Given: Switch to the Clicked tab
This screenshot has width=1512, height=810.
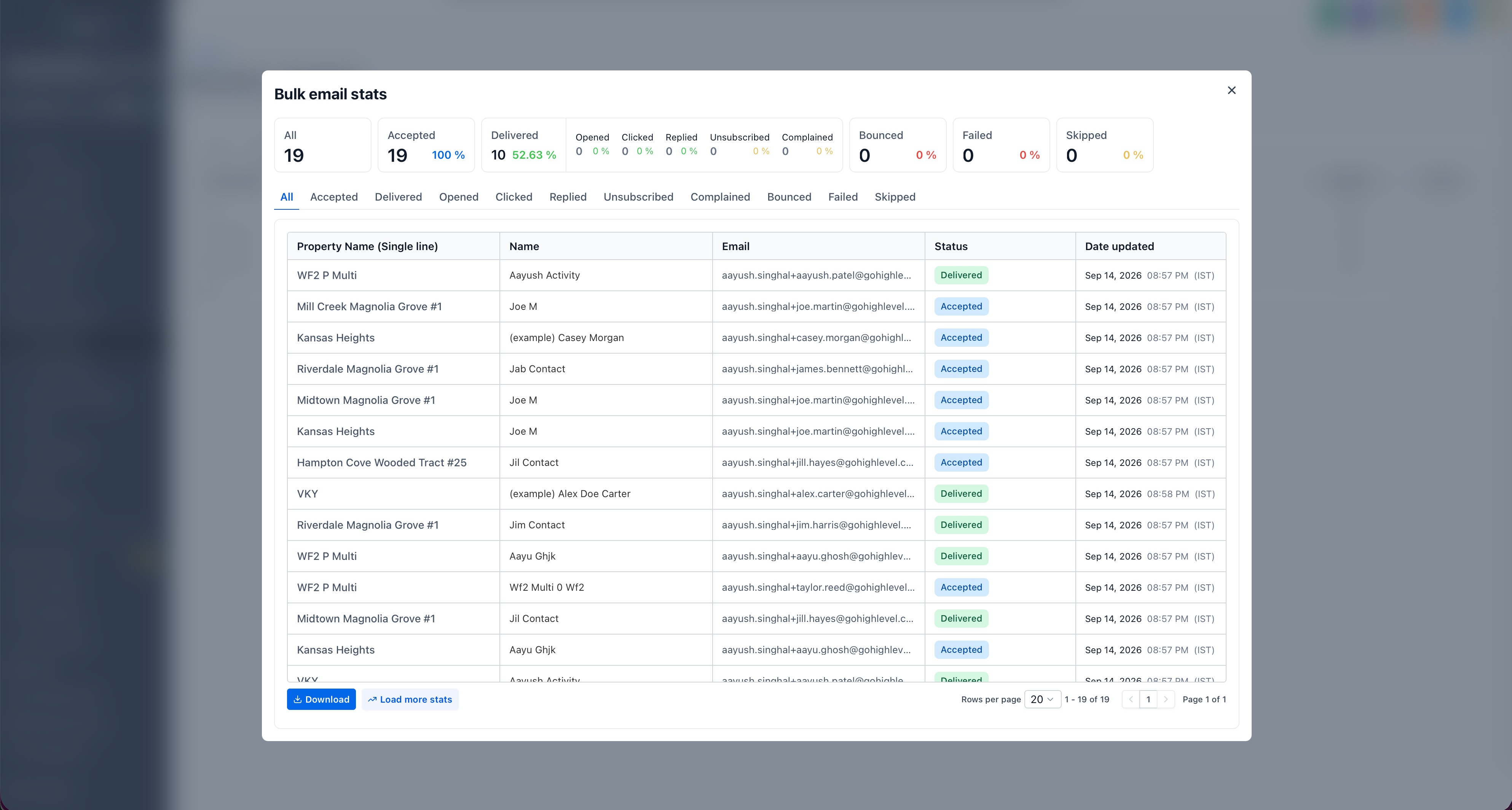Looking at the screenshot, I should tap(514, 197).
